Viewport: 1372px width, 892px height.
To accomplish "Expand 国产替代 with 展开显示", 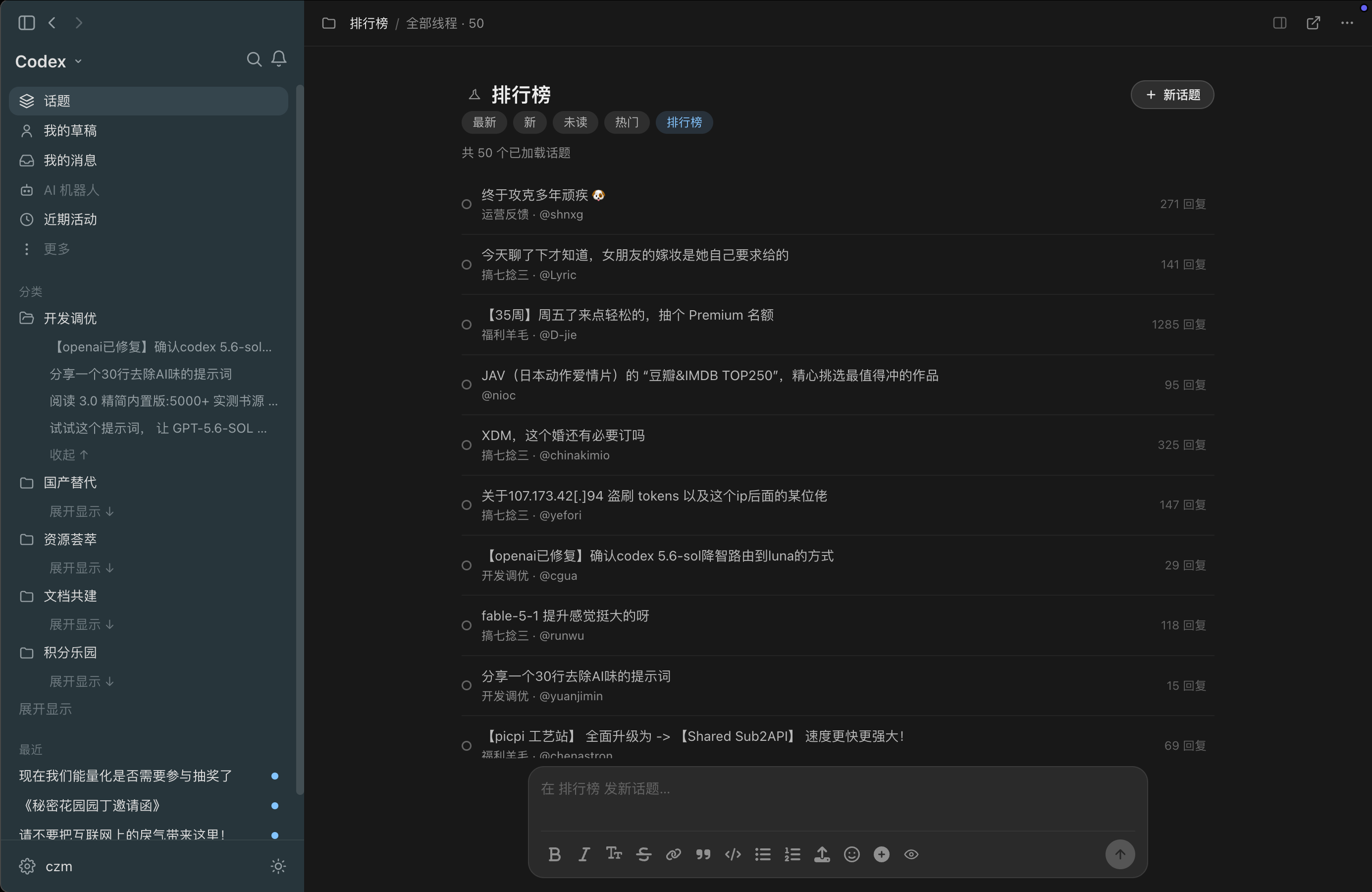I will coord(82,511).
